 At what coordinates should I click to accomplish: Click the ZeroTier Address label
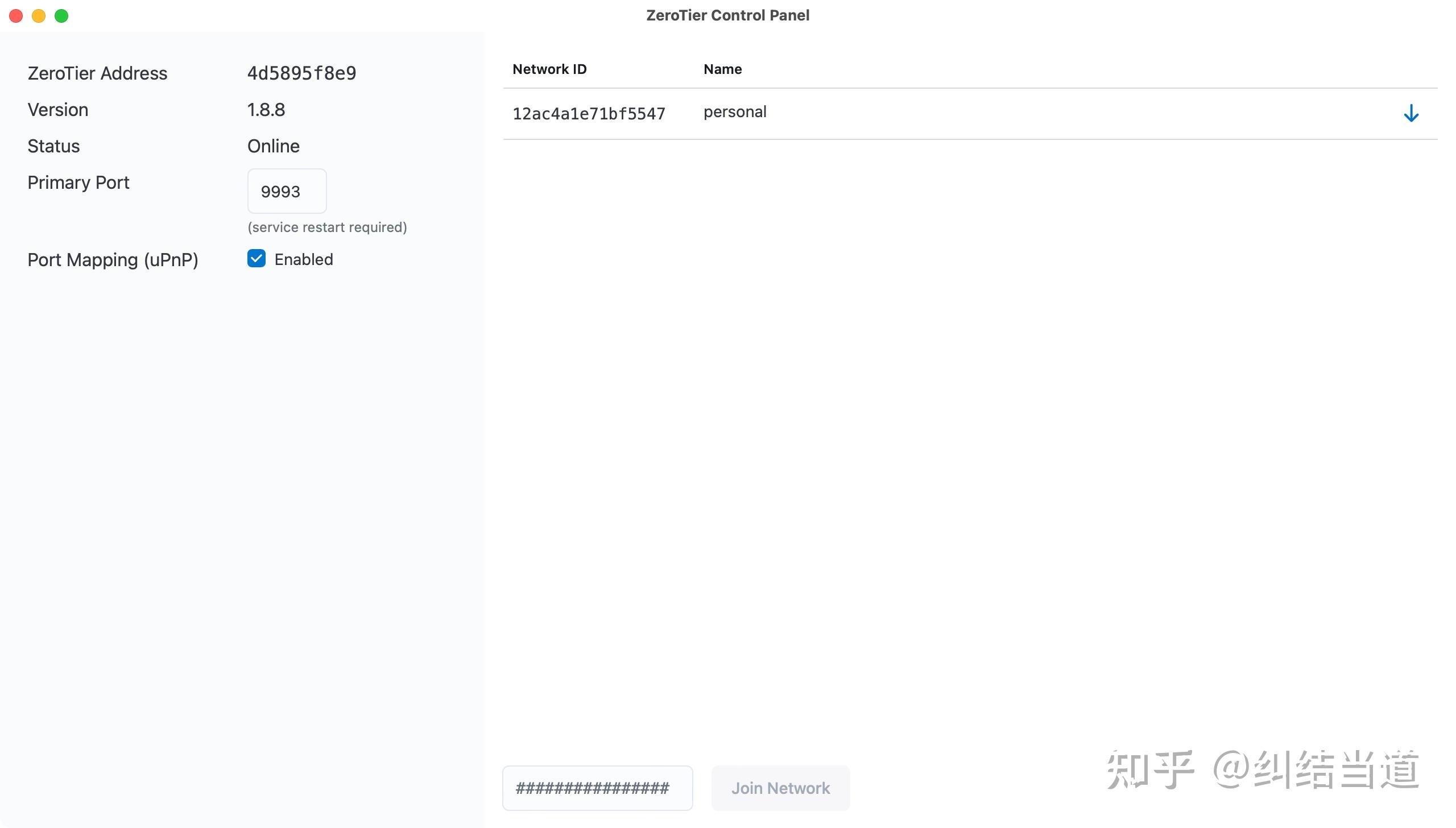pyautogui.click(x=97, y=73)
